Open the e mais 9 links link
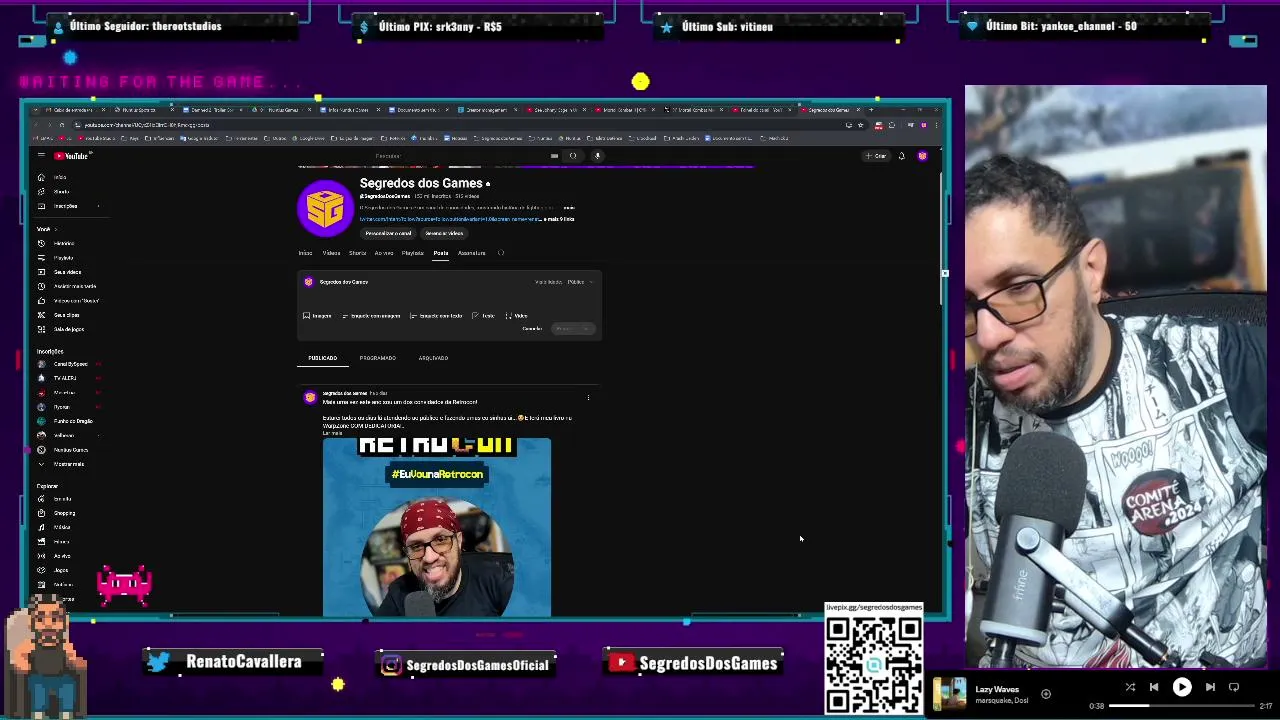Image resolution: width=1280 pixels, height=720 pixels. coord(559,219)
